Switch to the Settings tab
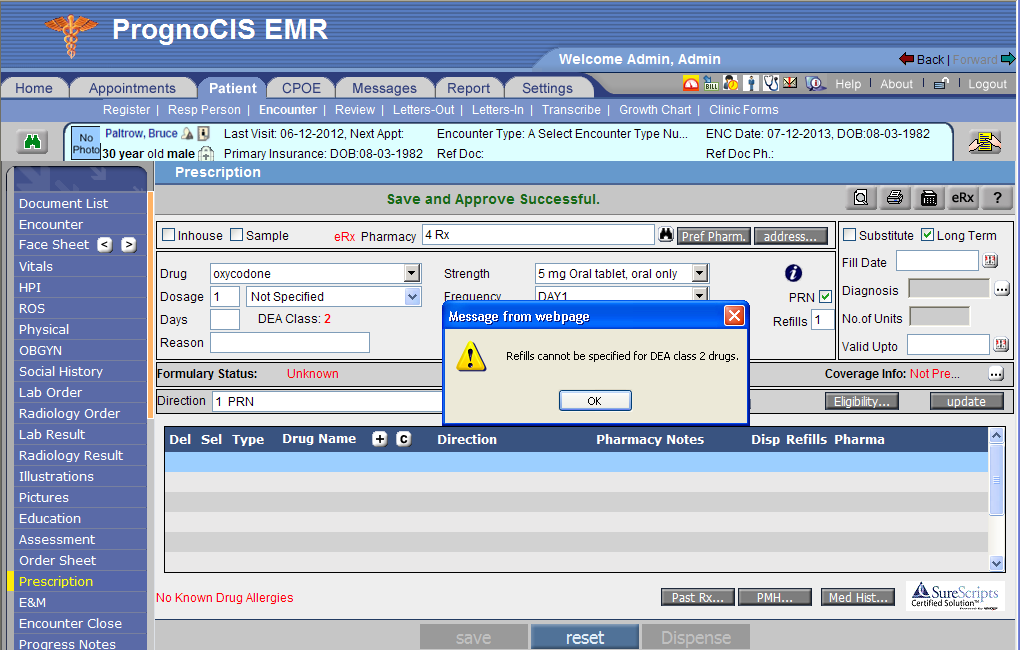This screenshot has width=1020, height=650. [x=548, y=88]
